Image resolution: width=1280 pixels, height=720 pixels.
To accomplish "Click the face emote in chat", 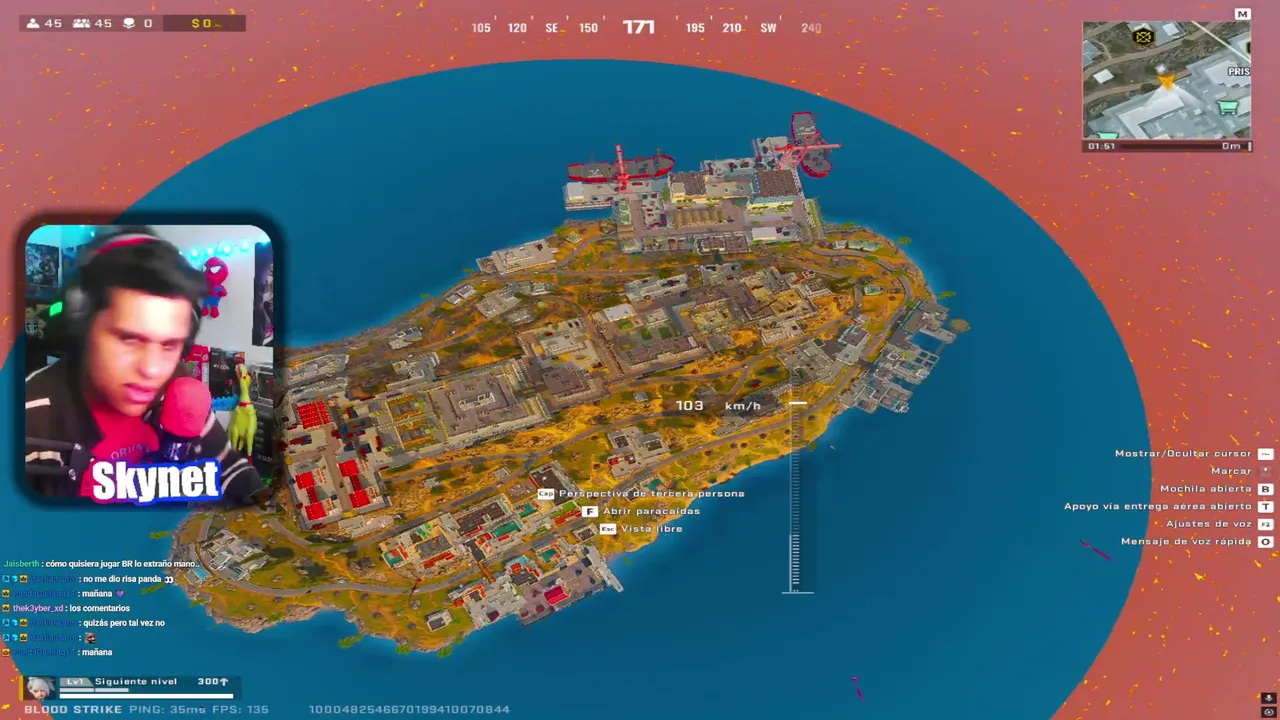I will (x=89, y=637).
